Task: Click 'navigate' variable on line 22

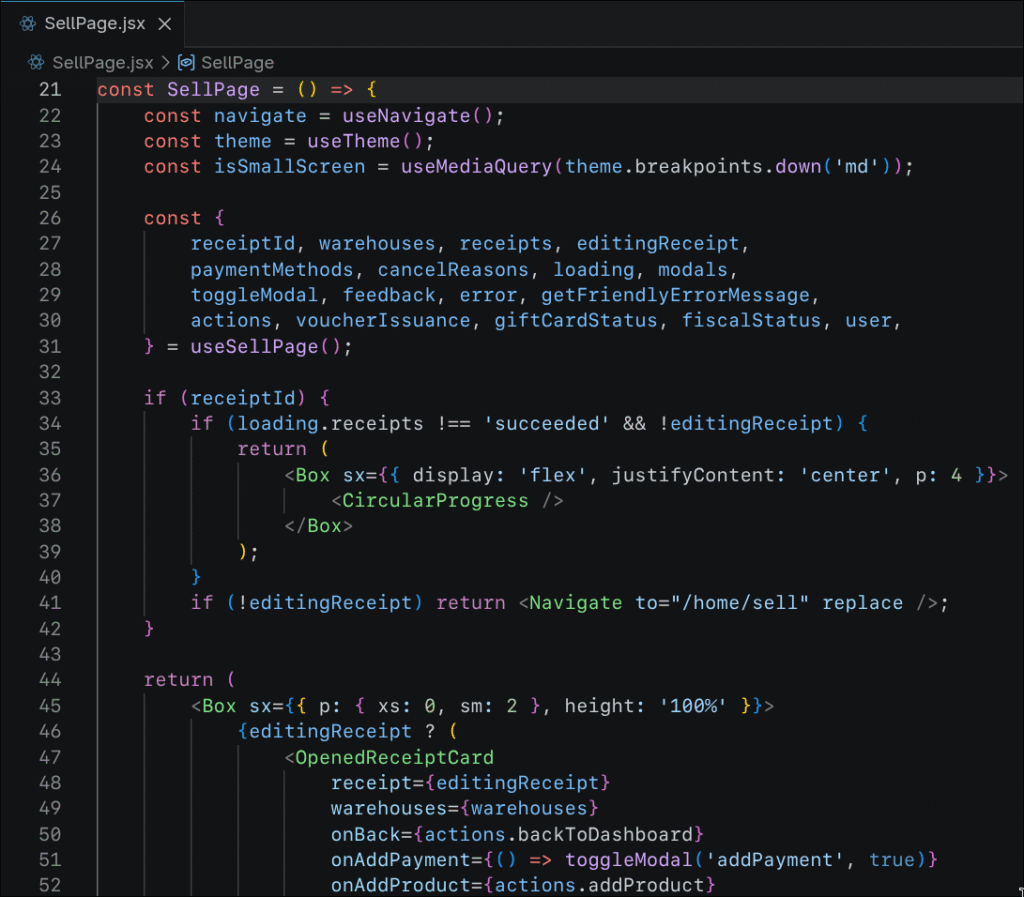Action: coord(260,116)
